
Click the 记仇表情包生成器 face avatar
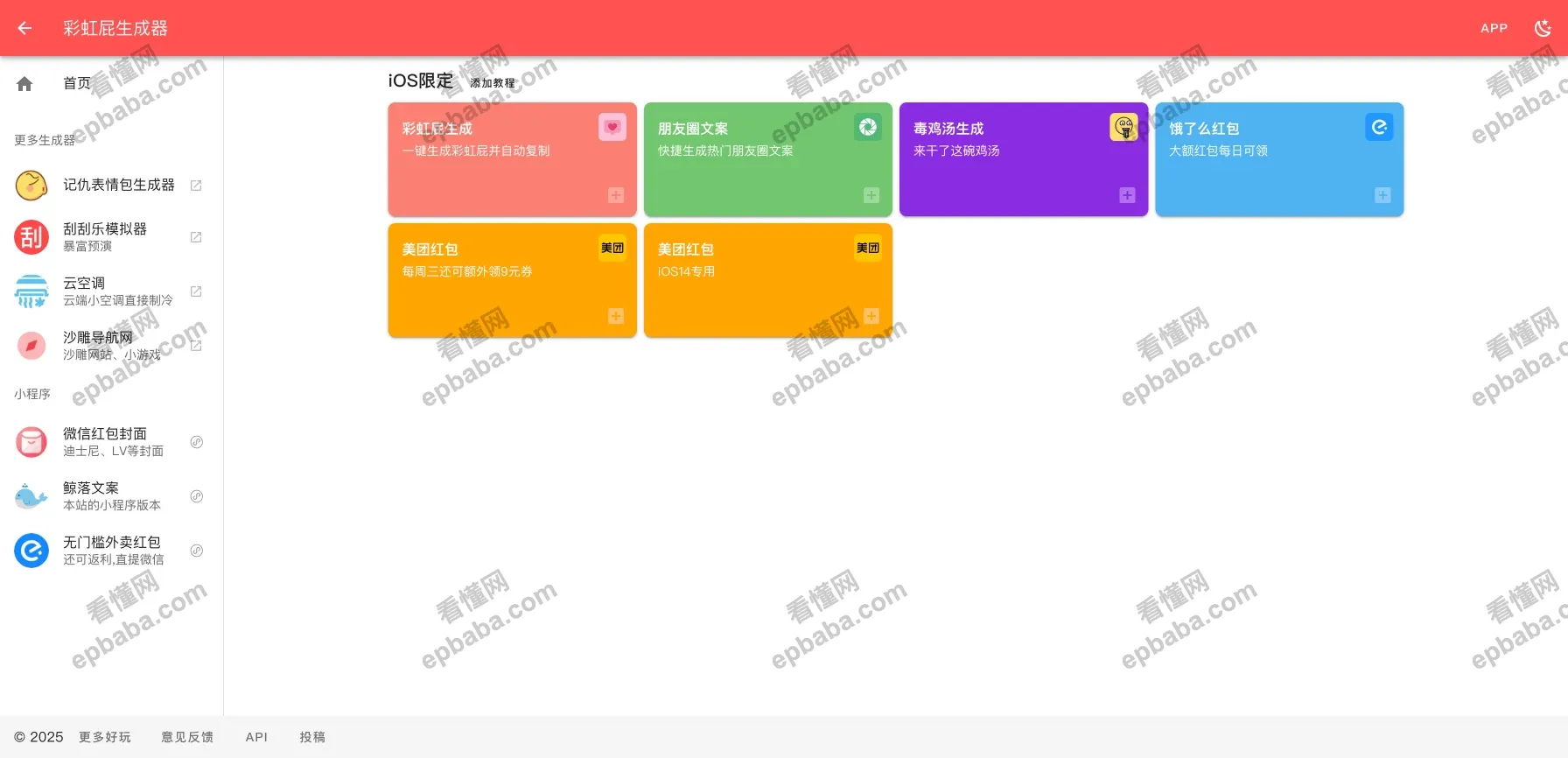(31, 185)
